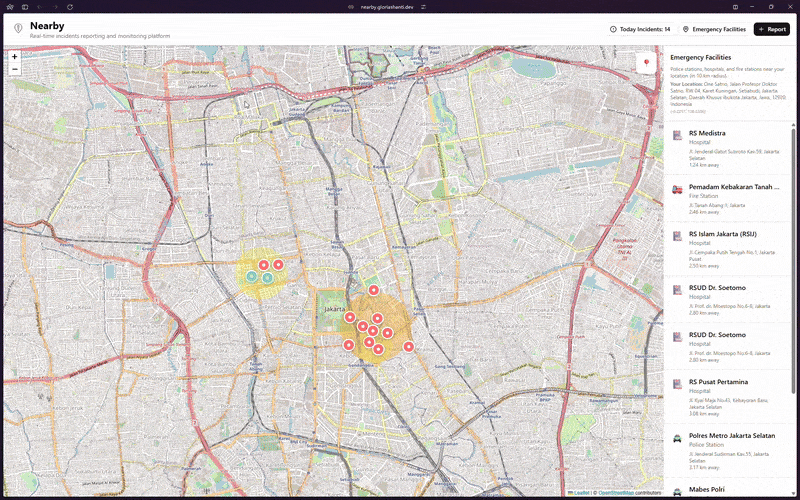Click the '3.17 km away' distance text

704,468
